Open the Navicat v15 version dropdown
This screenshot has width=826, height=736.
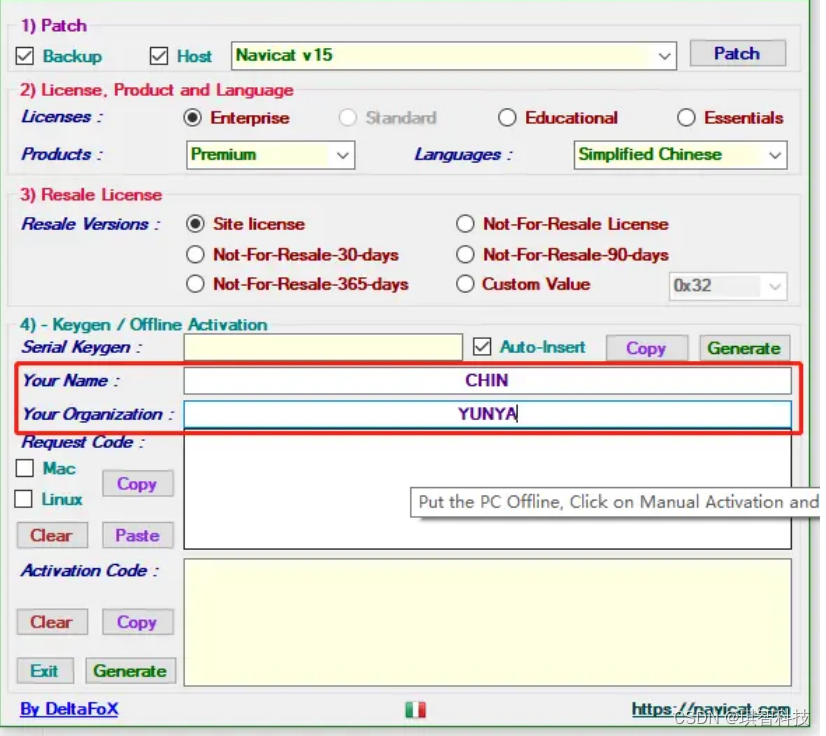click(454, 55)
